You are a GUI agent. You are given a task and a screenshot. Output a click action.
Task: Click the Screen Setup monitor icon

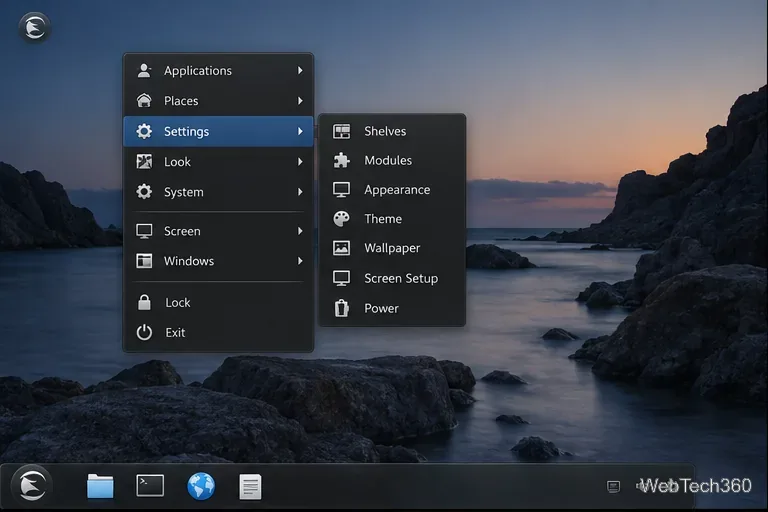pyautogui.click(x=341, y=278)
